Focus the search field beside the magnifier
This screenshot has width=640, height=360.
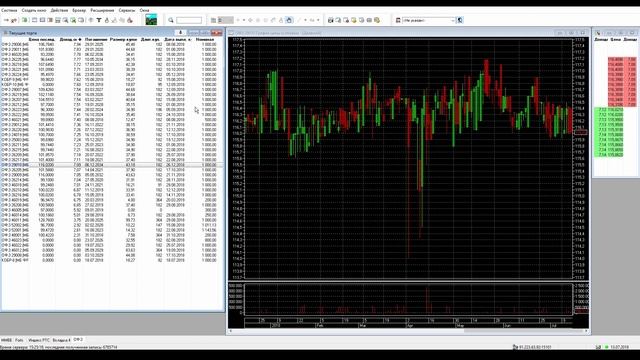pos(189,20)
